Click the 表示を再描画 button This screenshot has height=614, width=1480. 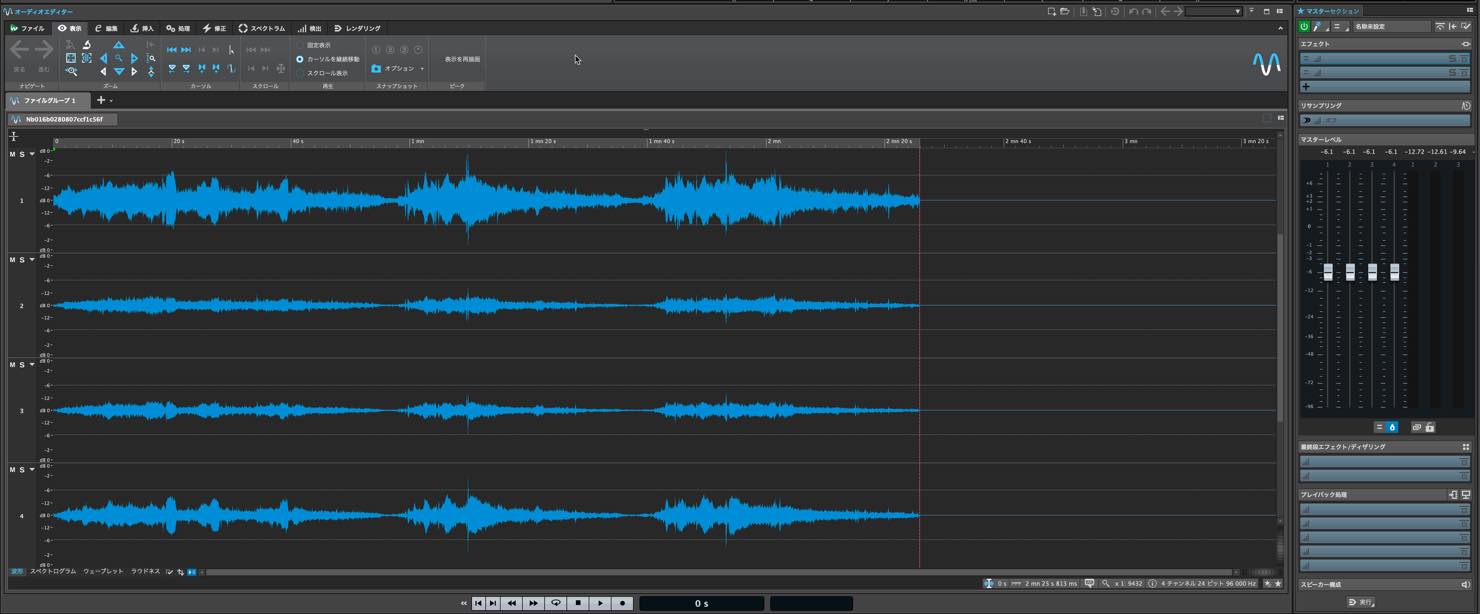[x=462, y=59]
